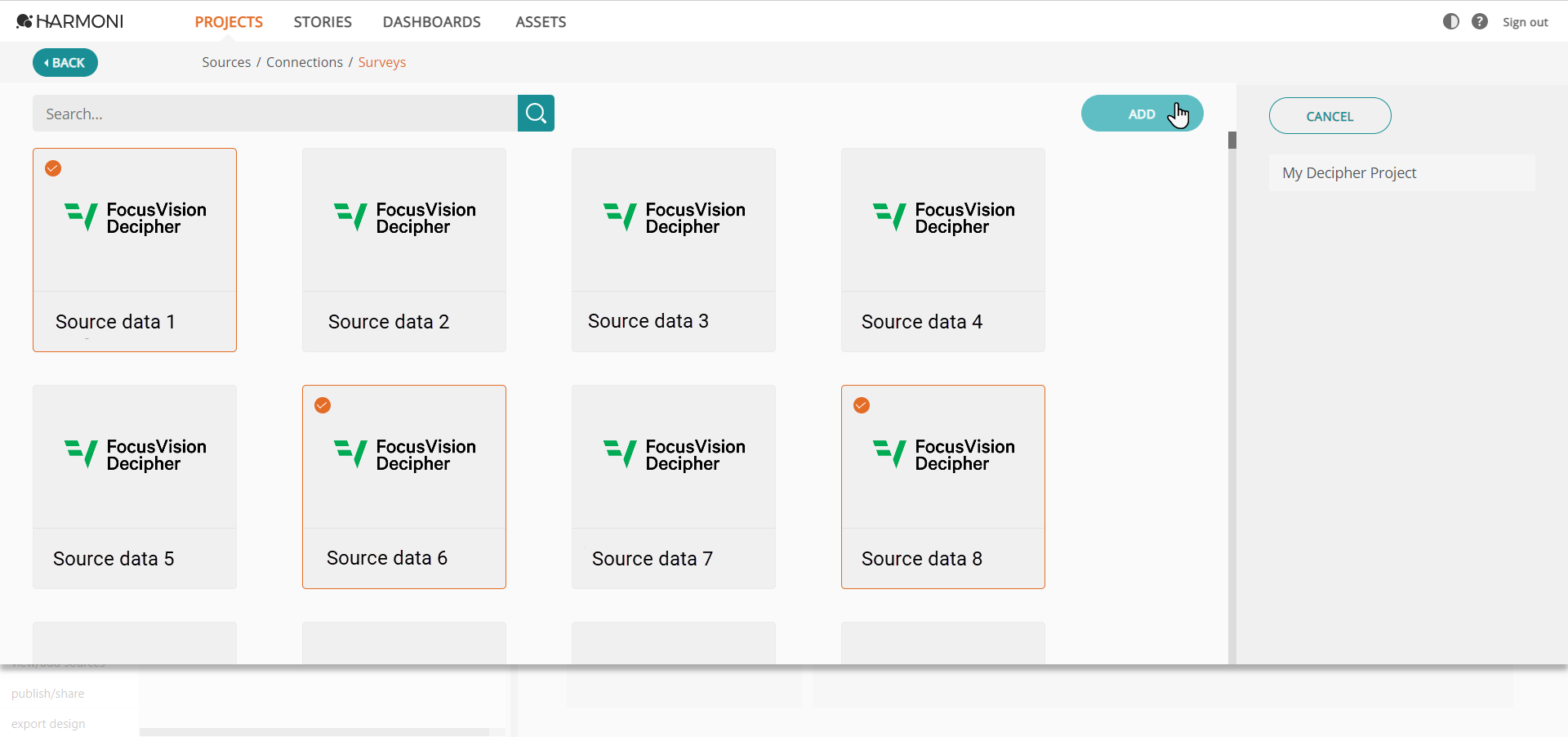
Task: Open the help question mark icon
Action: click(x=1481, y=21)
